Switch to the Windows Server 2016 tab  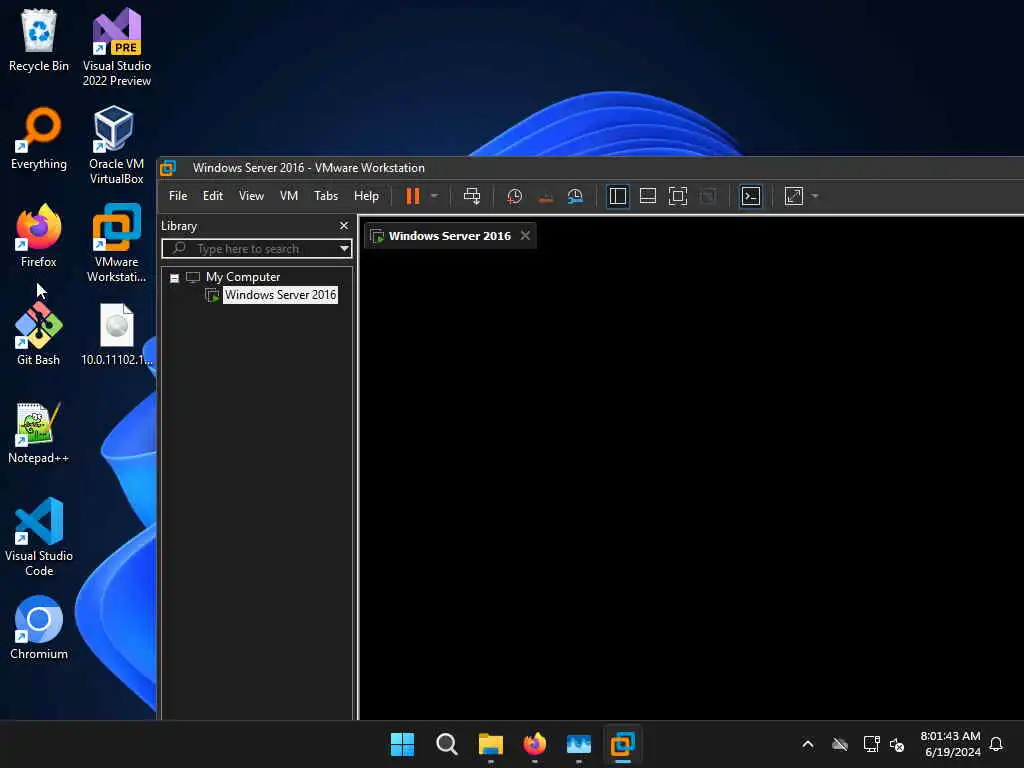(x=449, y=236)
